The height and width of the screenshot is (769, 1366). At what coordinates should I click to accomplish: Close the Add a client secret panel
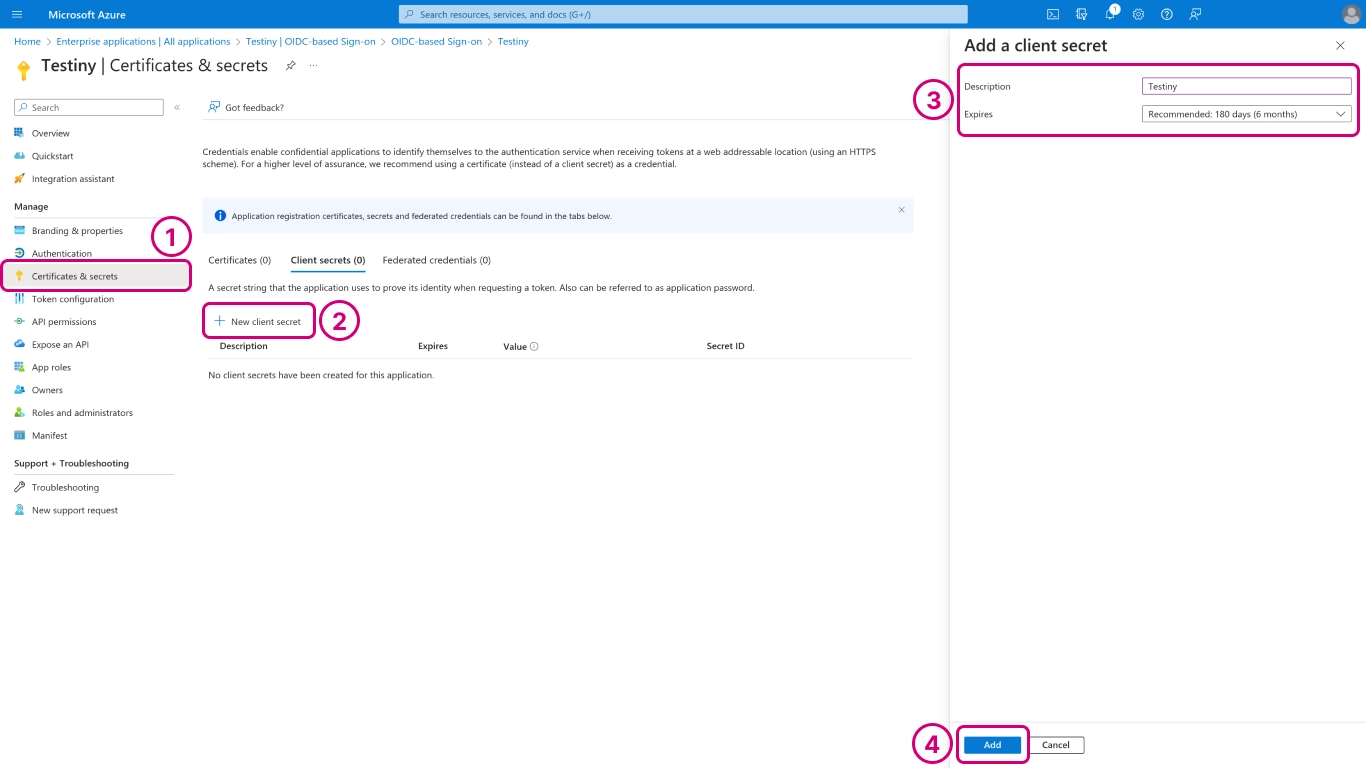click(x=1340, y=46)
